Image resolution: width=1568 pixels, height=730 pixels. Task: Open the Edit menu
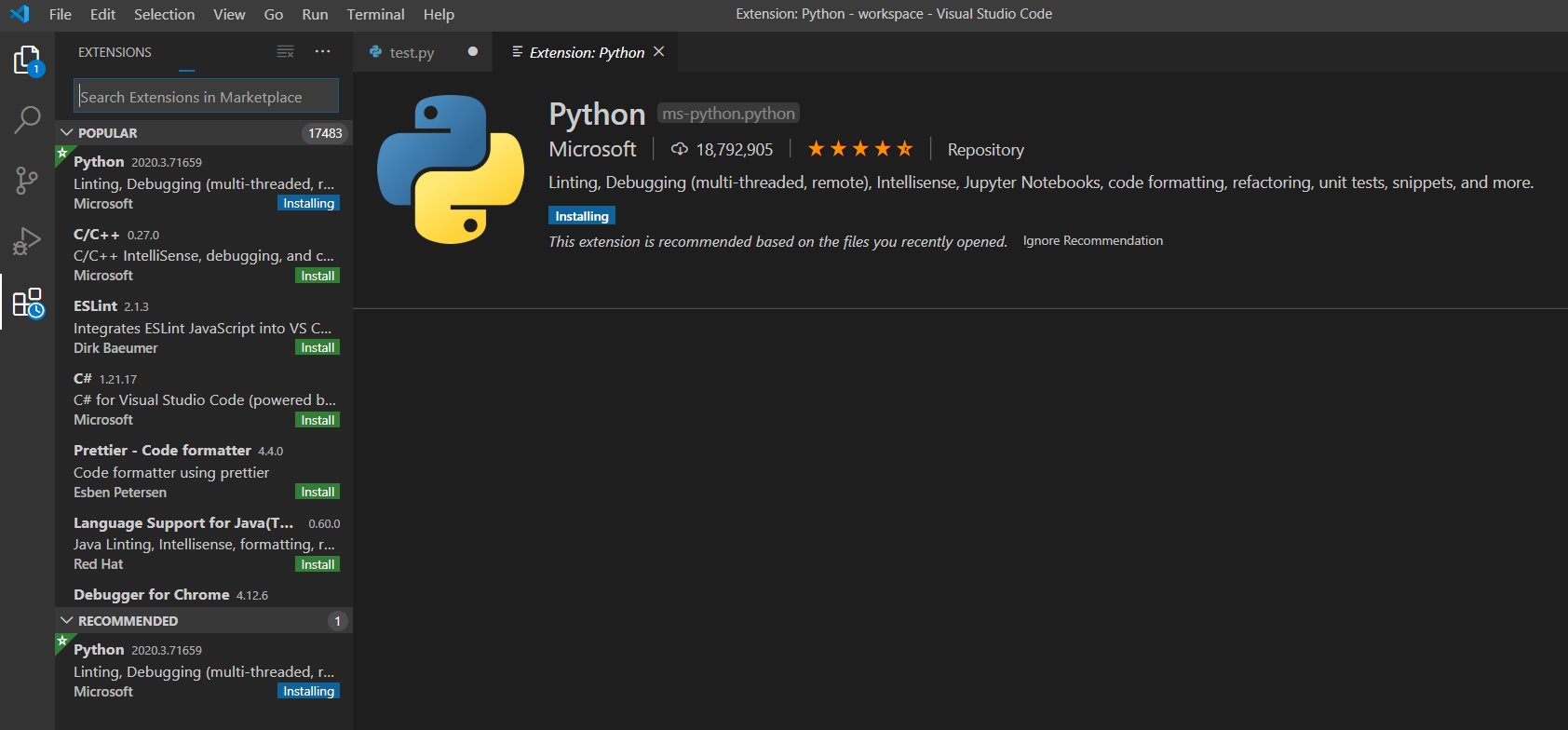(102, 14)
